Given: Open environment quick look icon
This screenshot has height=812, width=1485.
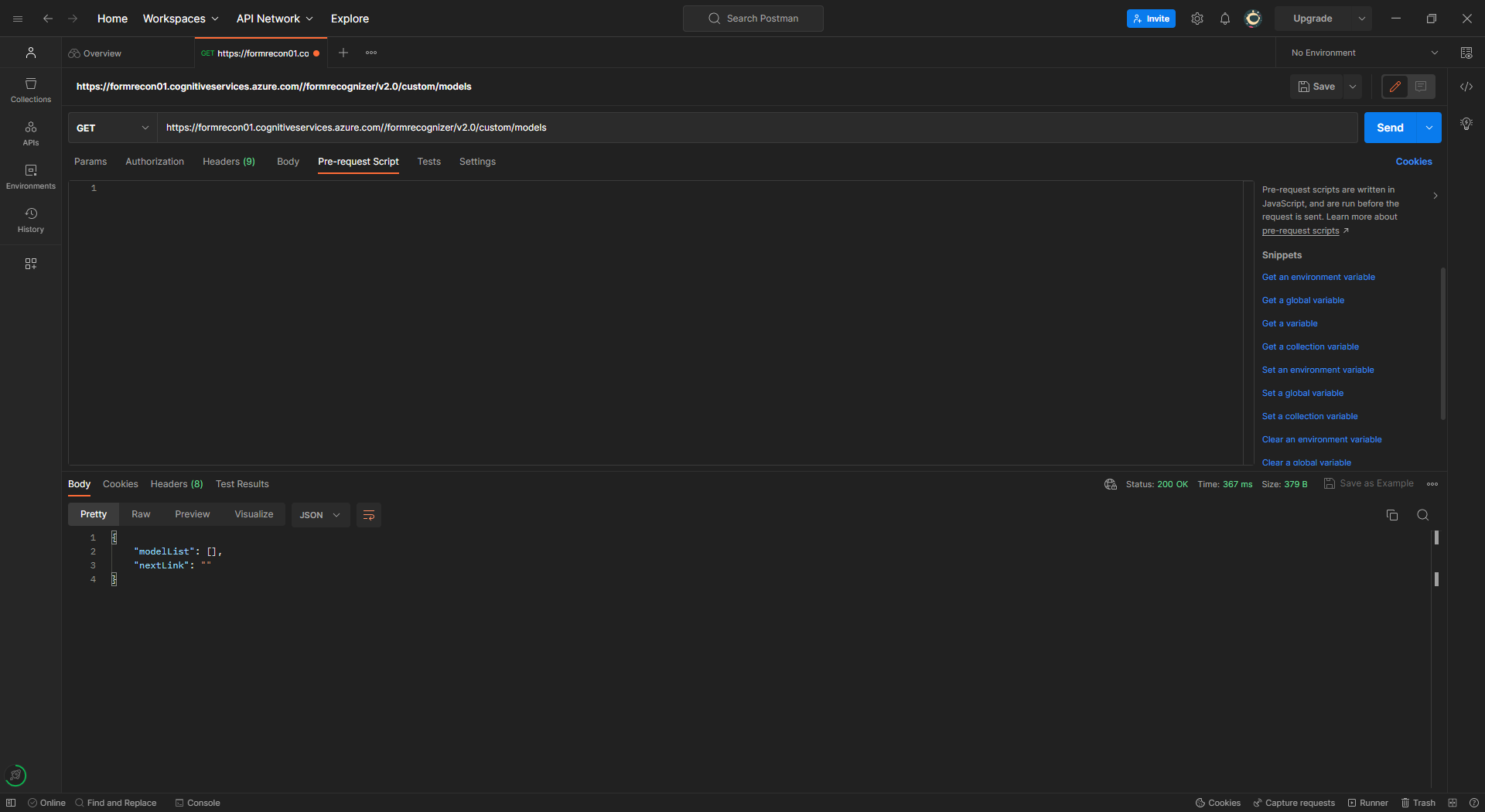Looking at the screenshot, I should [1466, 53].
